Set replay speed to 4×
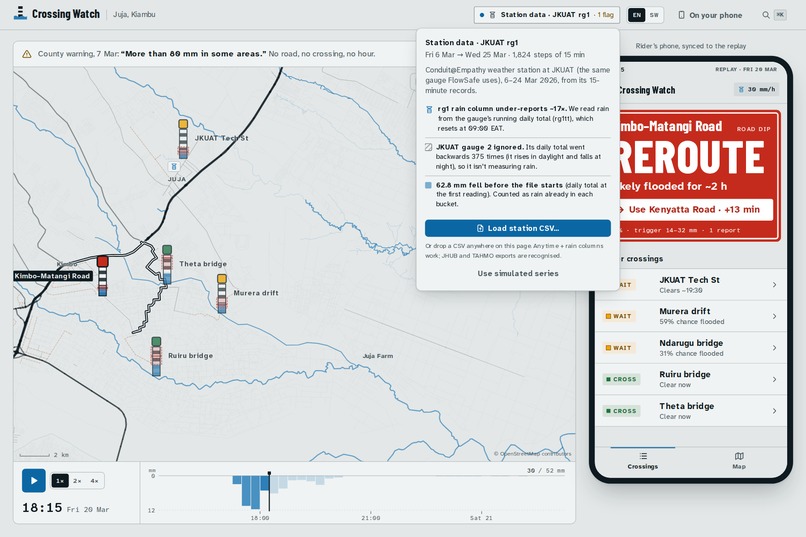Screen dimensions: 806x537 95,481
